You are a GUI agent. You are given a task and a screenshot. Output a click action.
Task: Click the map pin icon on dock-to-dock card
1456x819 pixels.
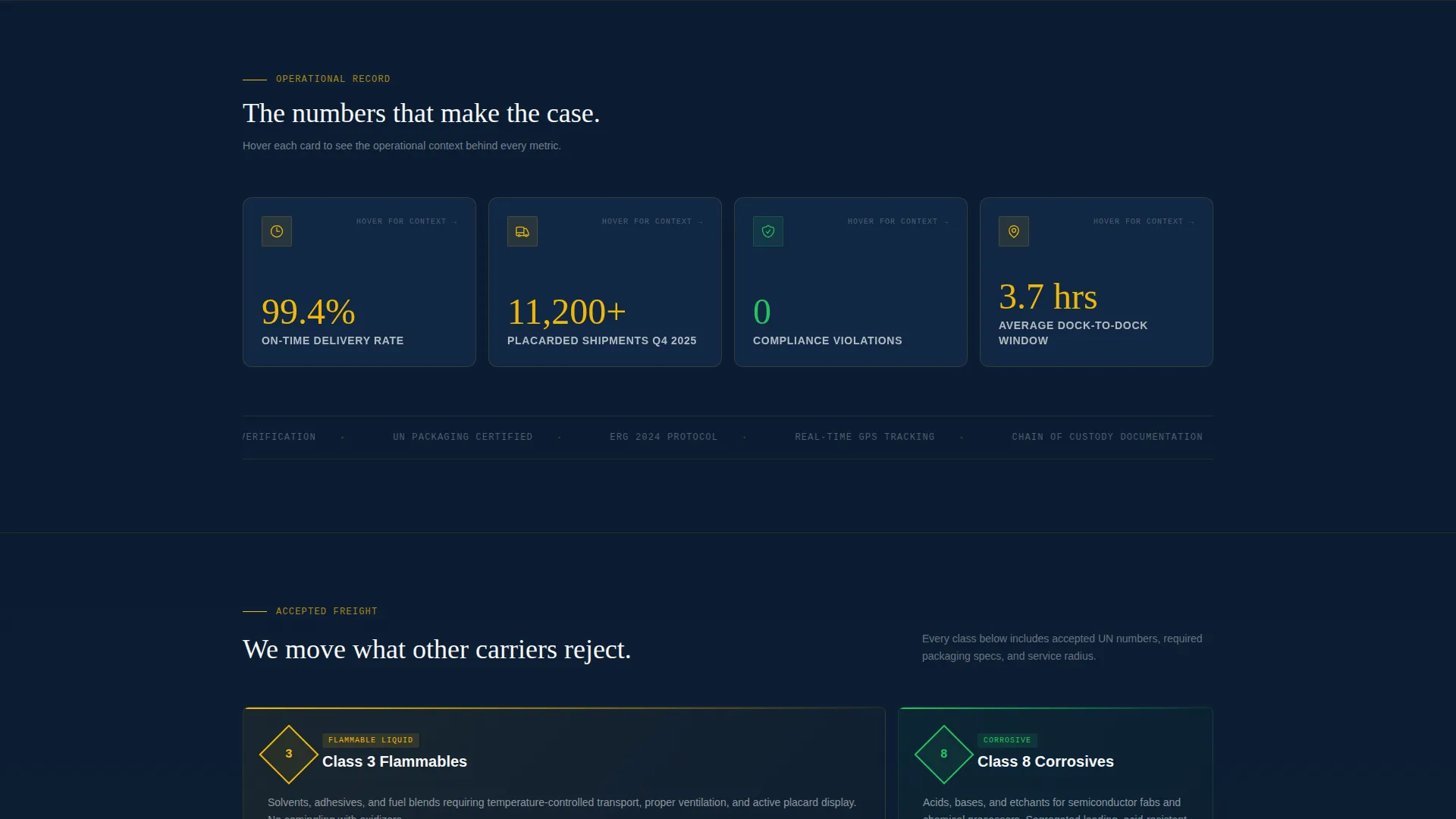(1014, 231)
